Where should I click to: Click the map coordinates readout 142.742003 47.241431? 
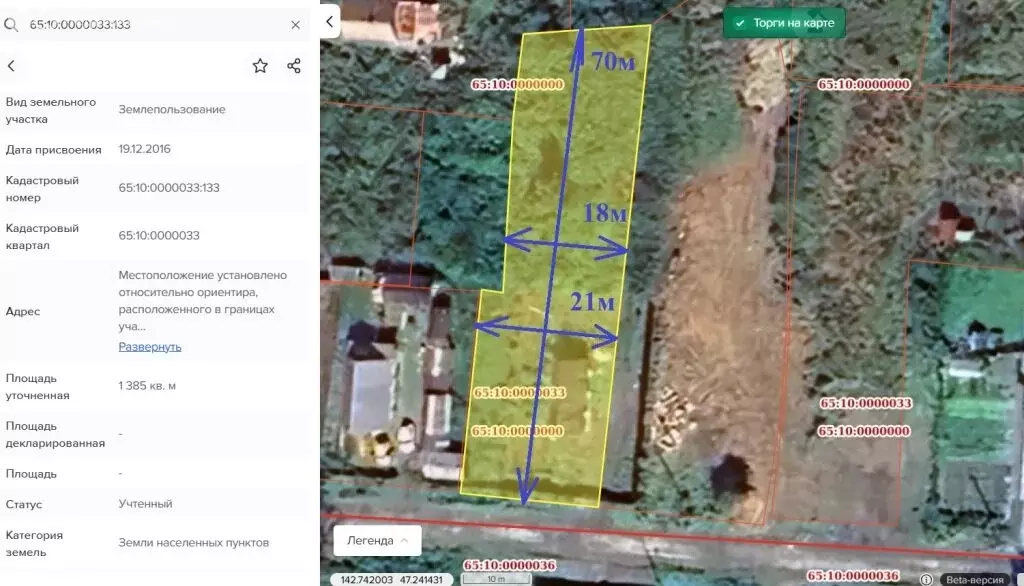[396, 579]
